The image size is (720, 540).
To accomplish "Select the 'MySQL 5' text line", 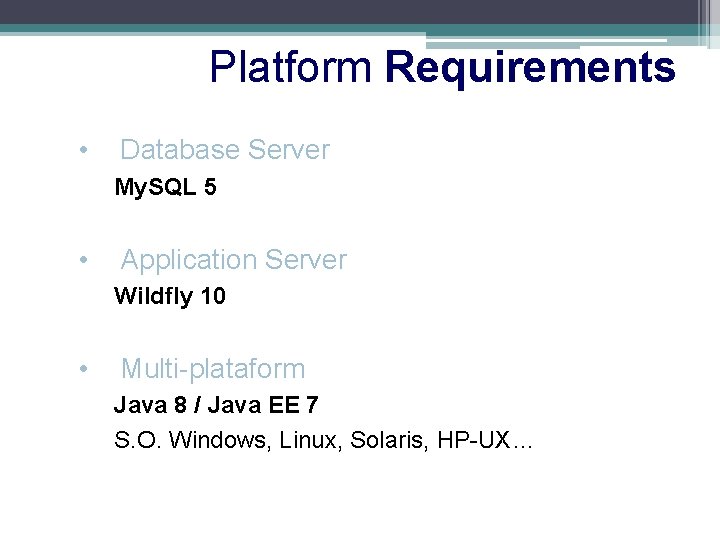I will pyautogui.click(x=165, y=187).
